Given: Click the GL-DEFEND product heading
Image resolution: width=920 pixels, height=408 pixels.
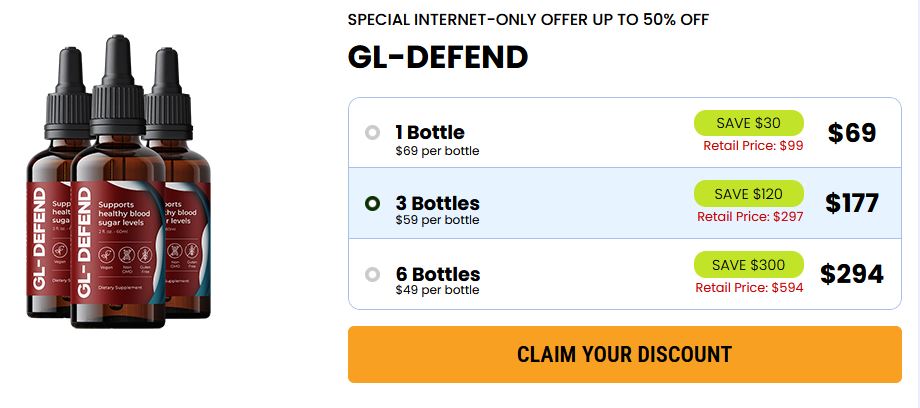Looking at the screenshot, I should (x=438, y=57).
